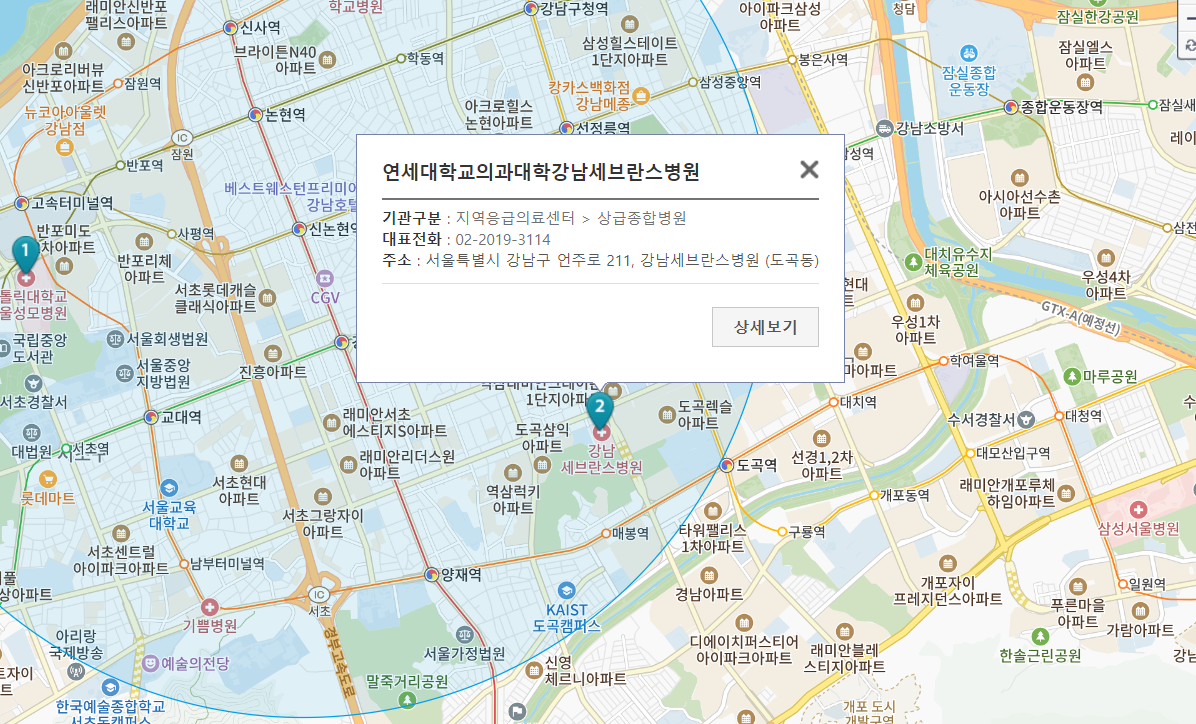Close the 강남세브란스병원 info popup
The height and width of the screenshot is (724, 1196).
click(809, 169)
